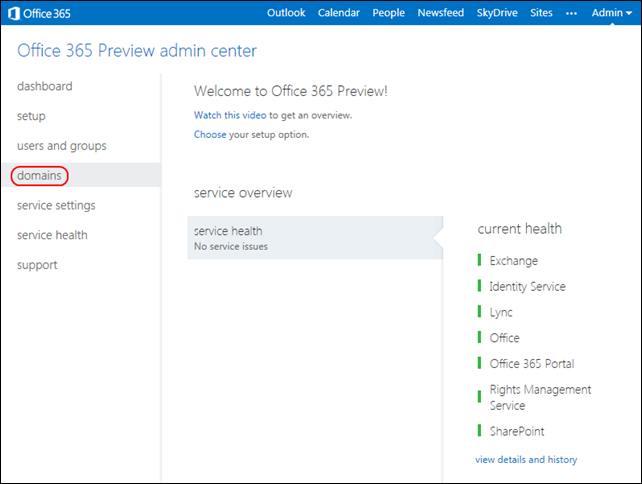Go to Calendar in the top bar
Viewport: 642px width, 484px height.
[x=339, y=13]
